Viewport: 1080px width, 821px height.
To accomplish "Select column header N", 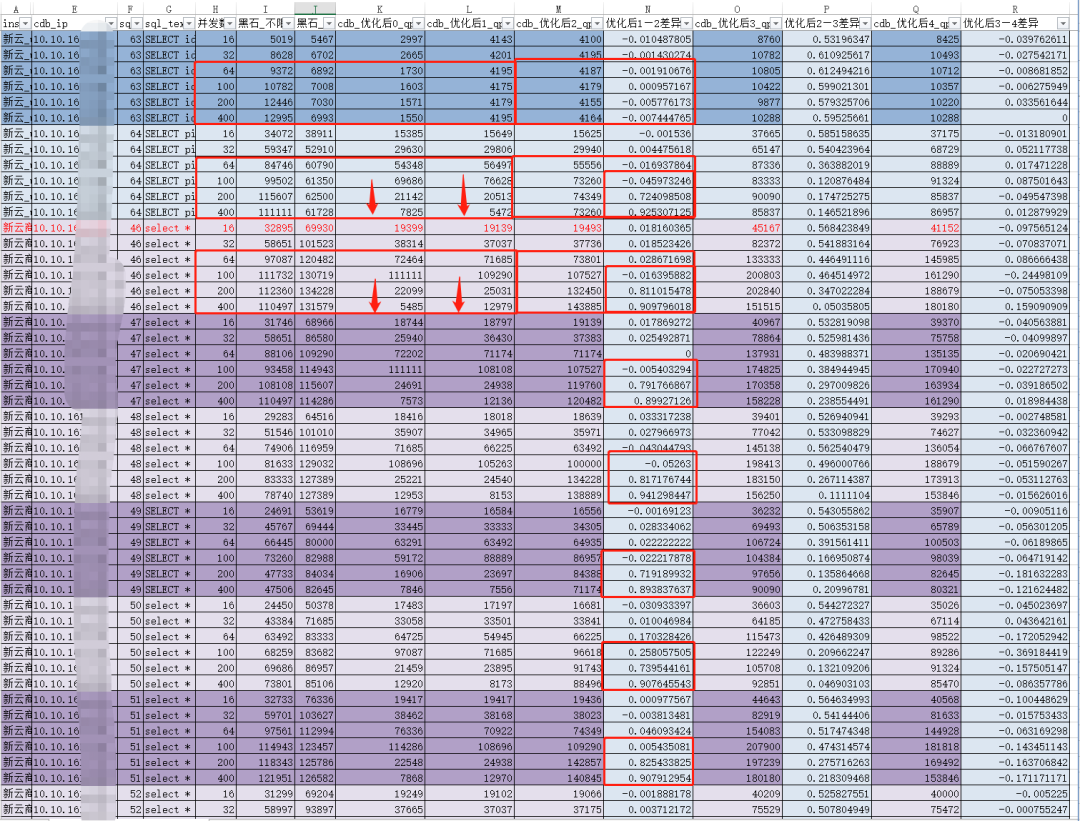I will click(x=648, y=10).
